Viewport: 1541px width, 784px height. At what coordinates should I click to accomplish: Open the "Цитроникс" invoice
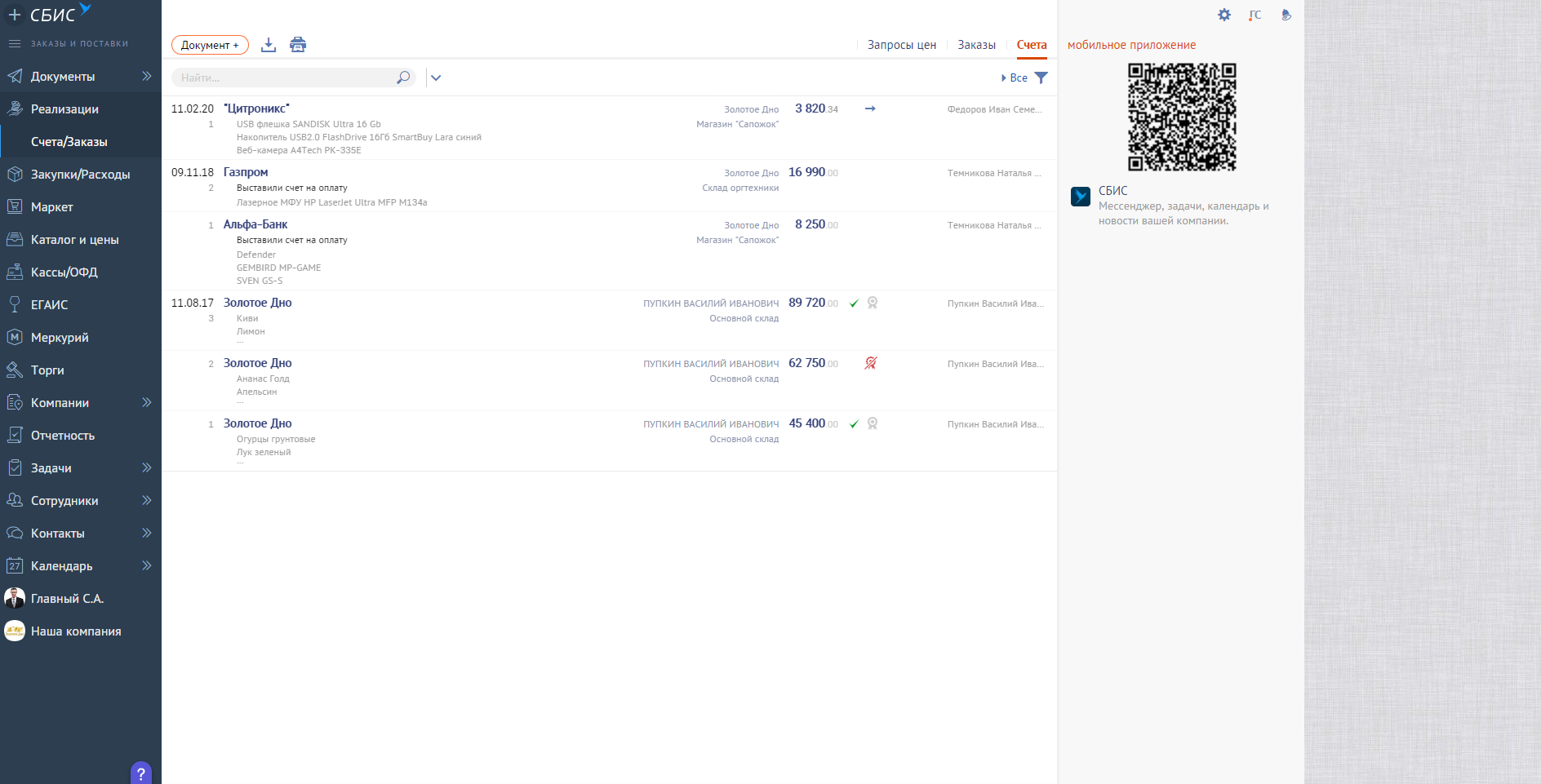256,108
